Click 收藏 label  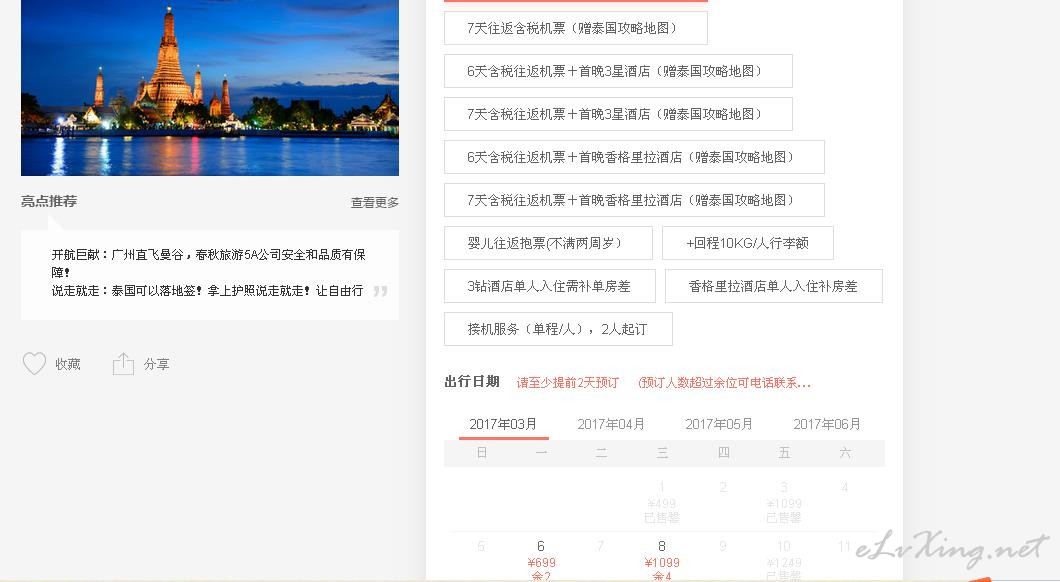click(68, 364)
